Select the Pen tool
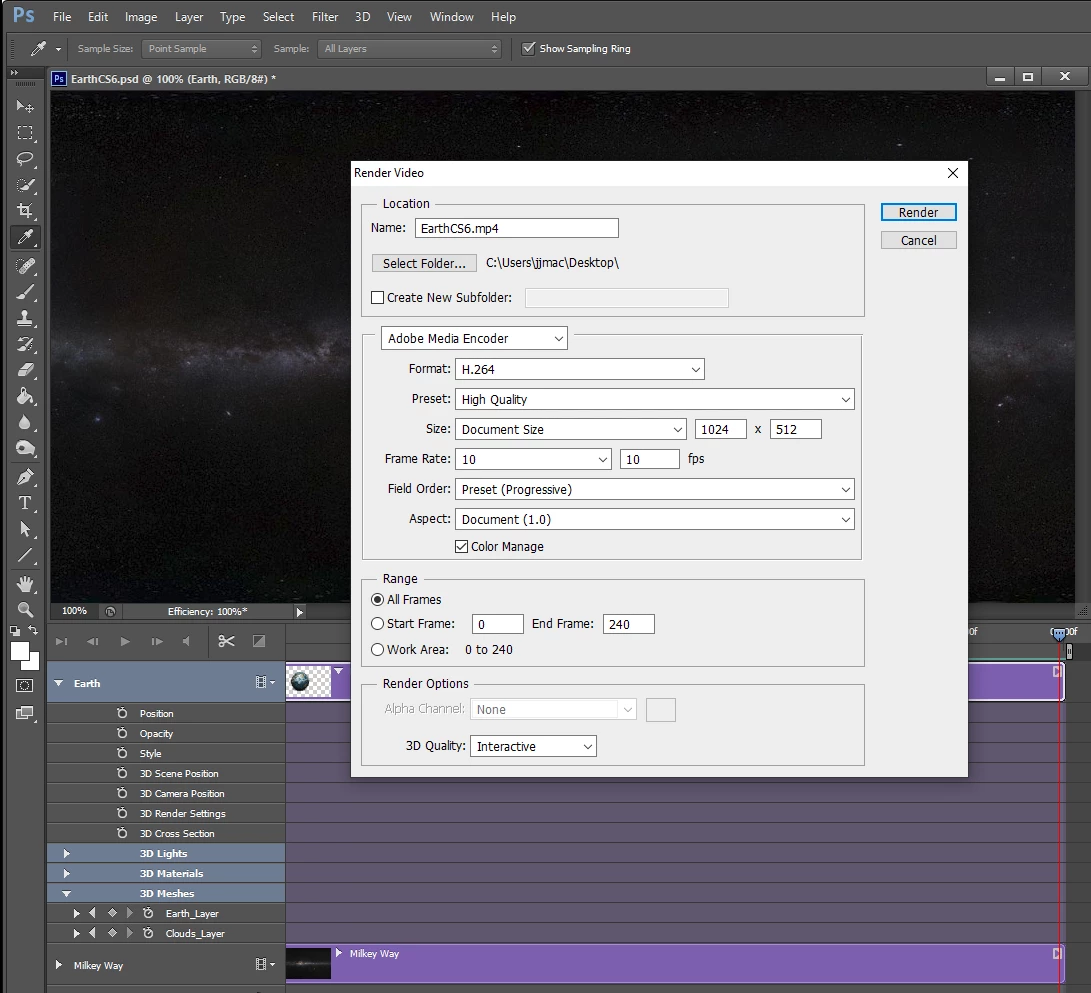1091x993 pixels. click(25, 477)
